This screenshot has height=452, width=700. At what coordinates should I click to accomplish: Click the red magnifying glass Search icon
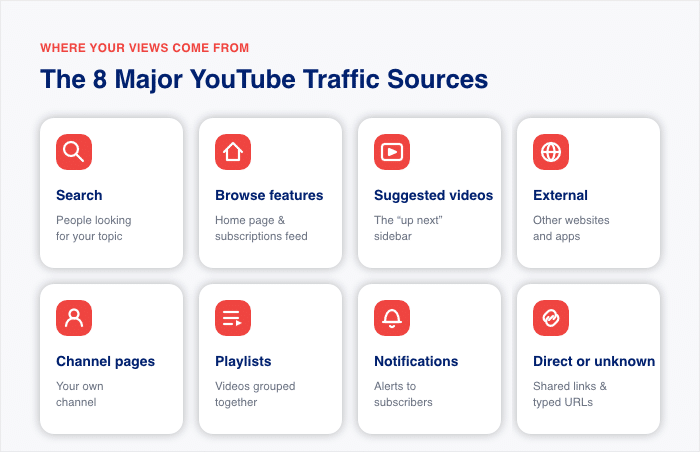tap(74, 152)
